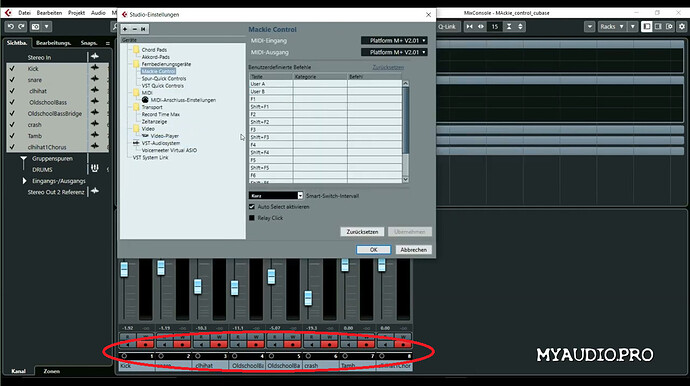Click the reset icon next to the minus button
This screenshot has width=690, height=386.
pyautogui.click(x=143, y=29)
